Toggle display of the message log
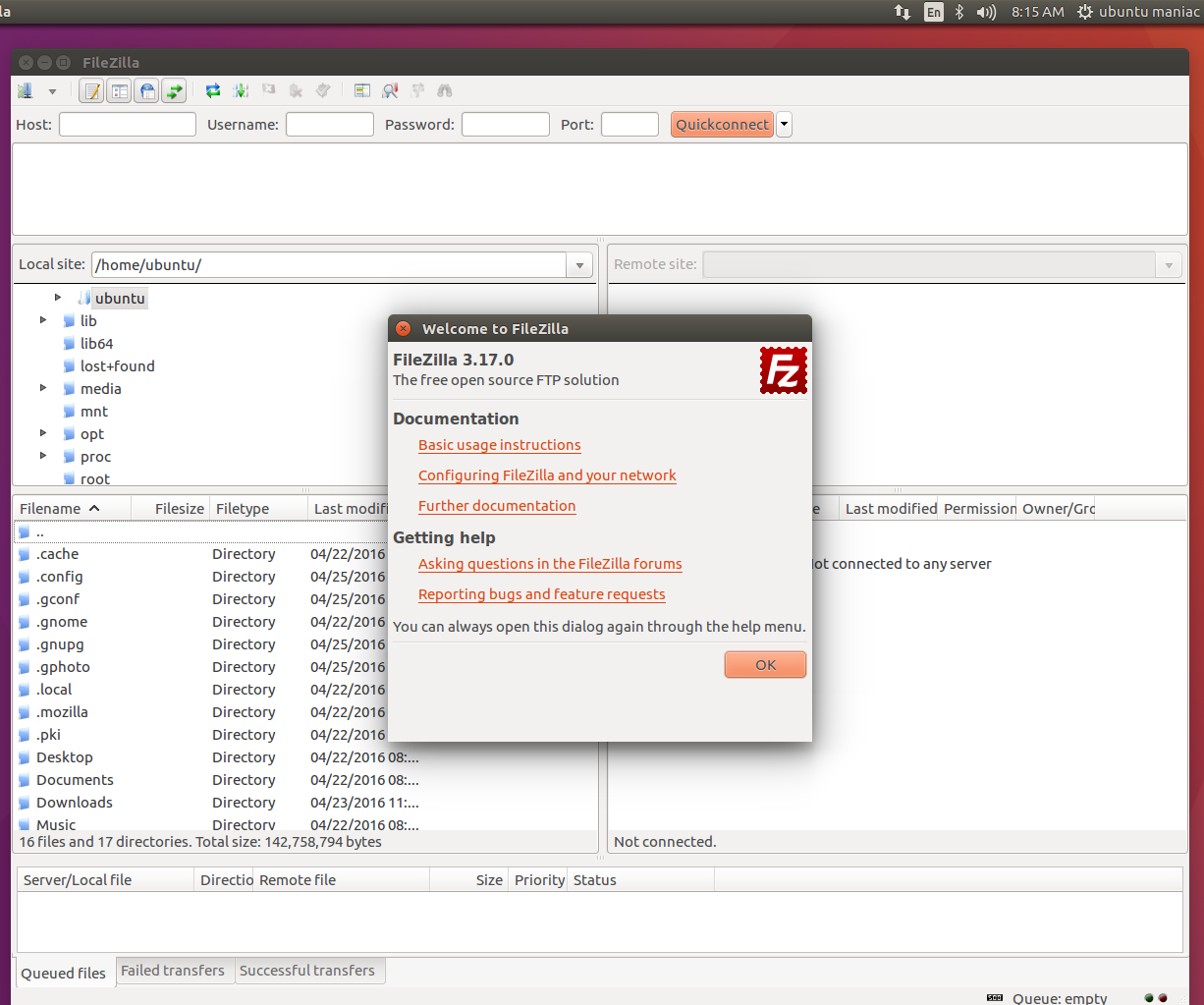Screen dimensions: 1204x1005 click(92, 91)
